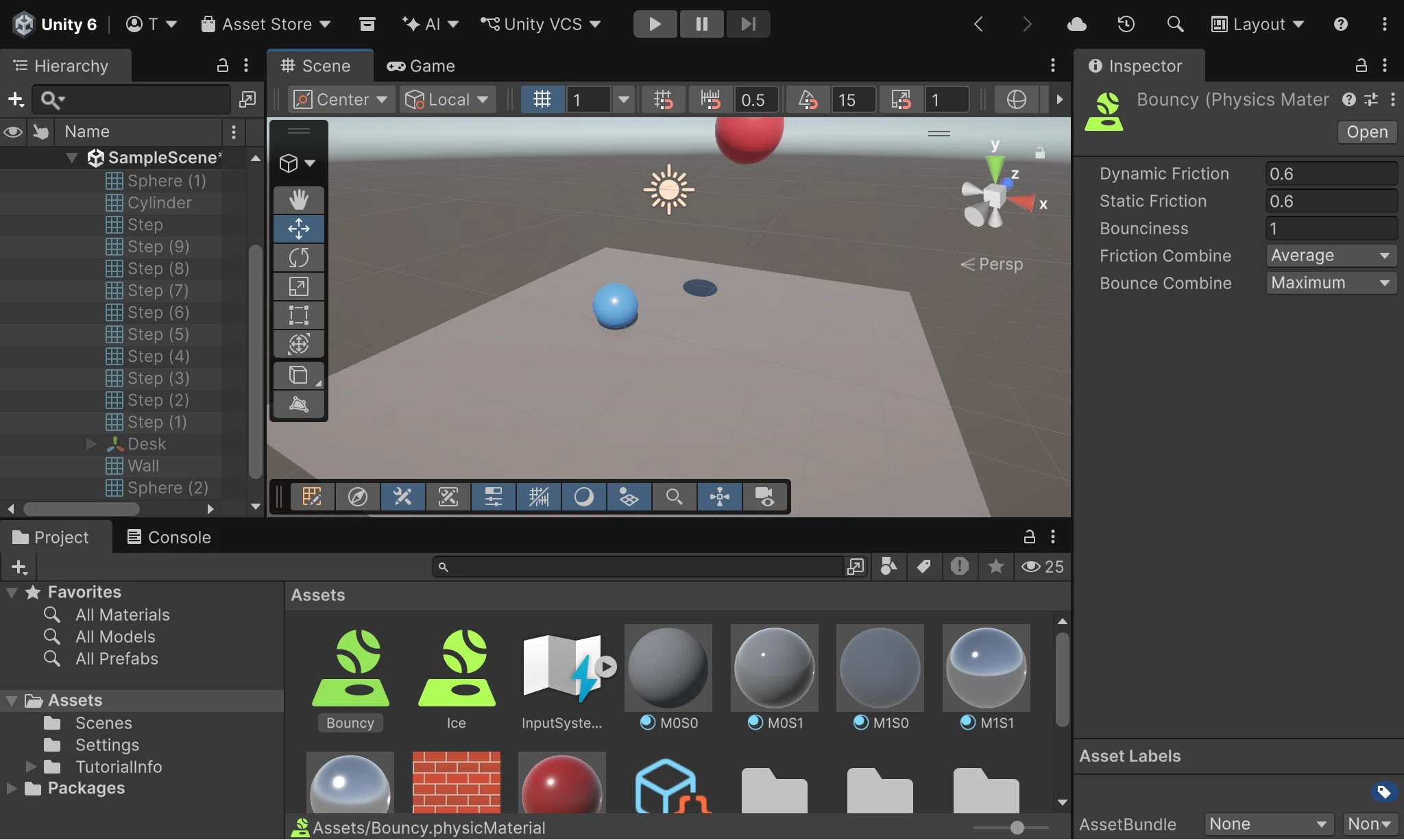Open the Center pivot mode dropdown
The image size is (1404, 840).
341,99
